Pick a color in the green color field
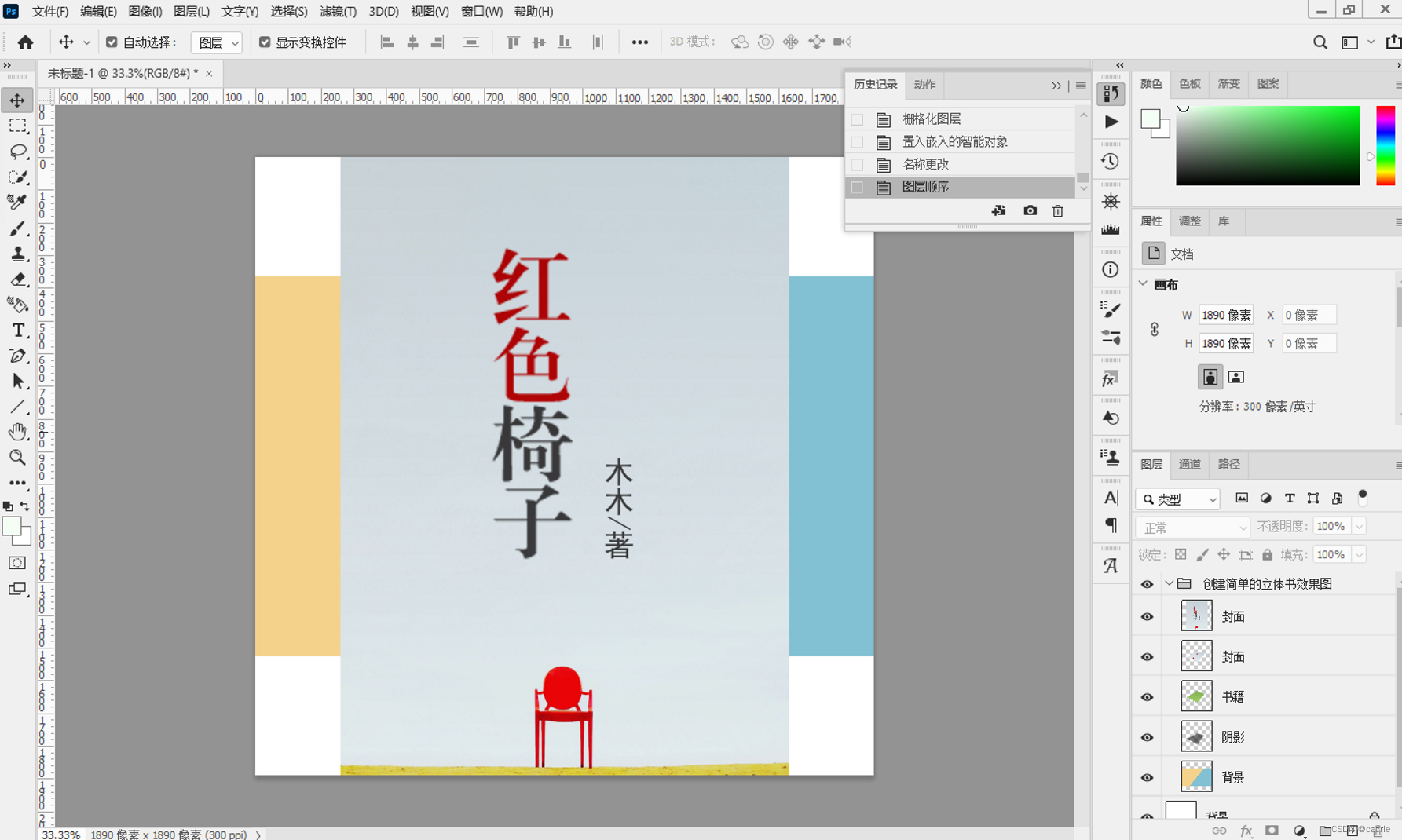 (1268, 146)
